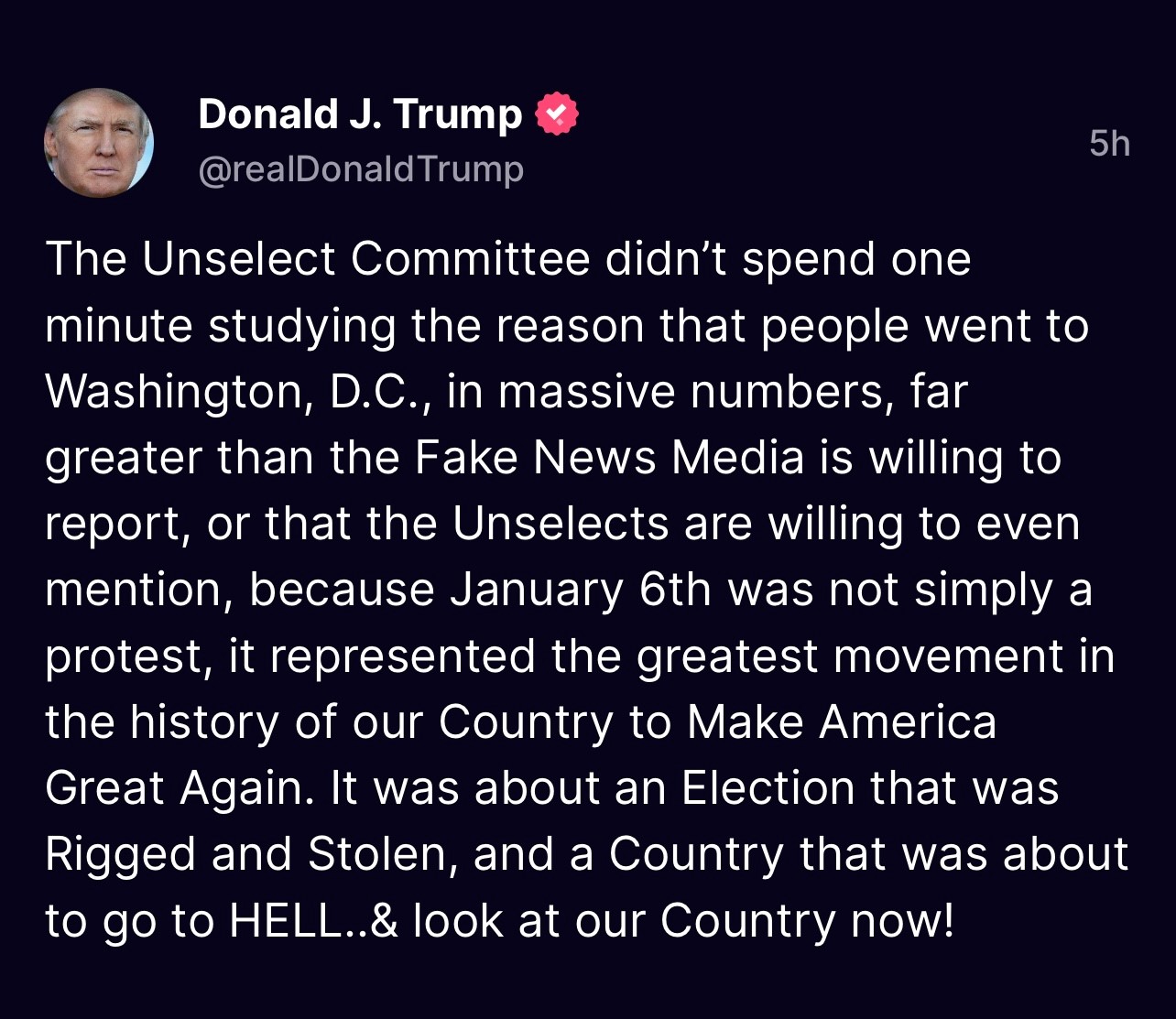Click "Great Again" in the post text
1176x1019 pixels.
[x=175, y=788]
